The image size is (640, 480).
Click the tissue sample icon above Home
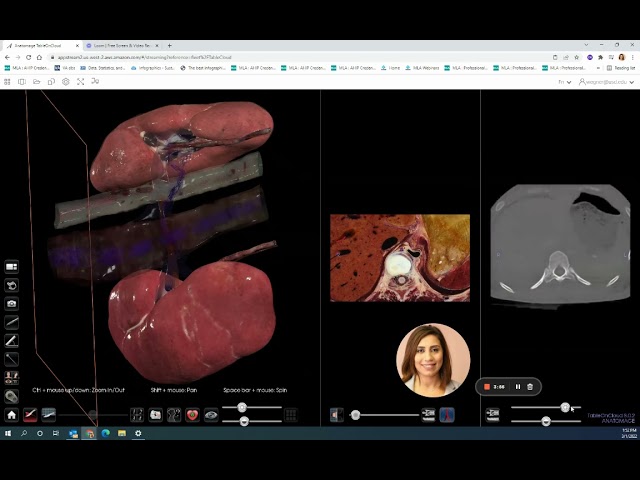click(x=11, y=396)
